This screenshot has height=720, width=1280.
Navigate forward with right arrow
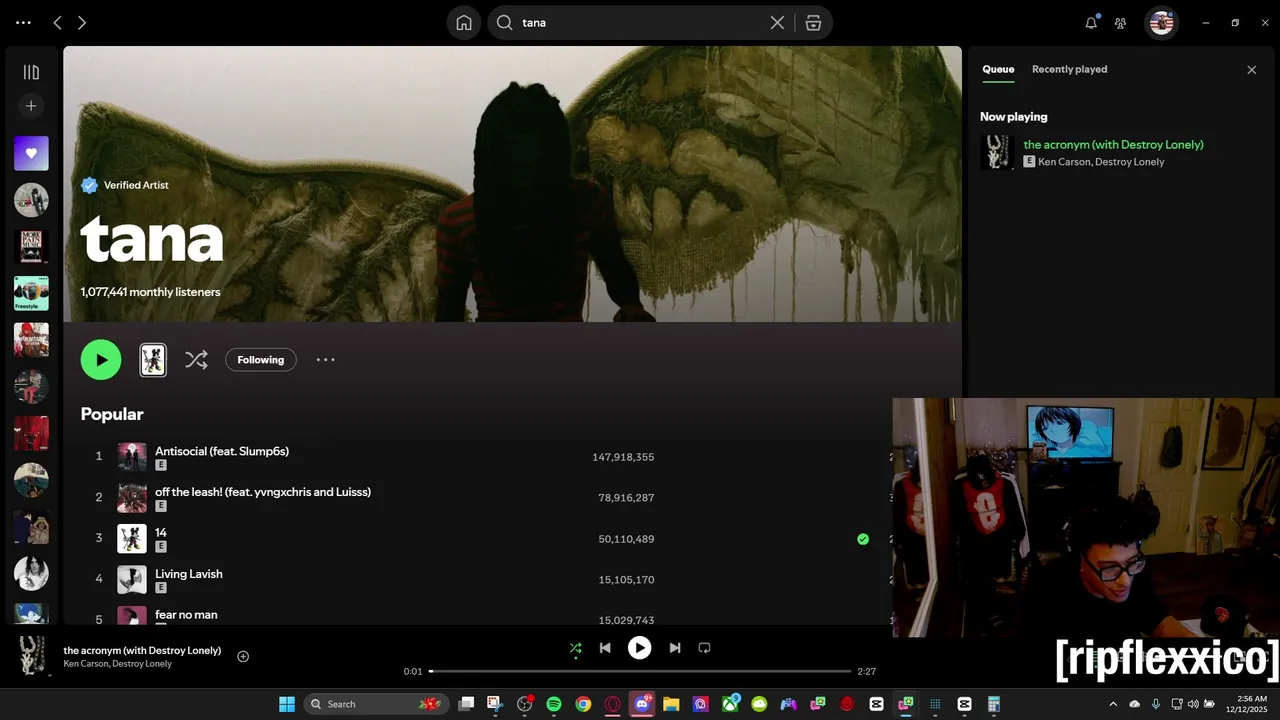(82, 23)
